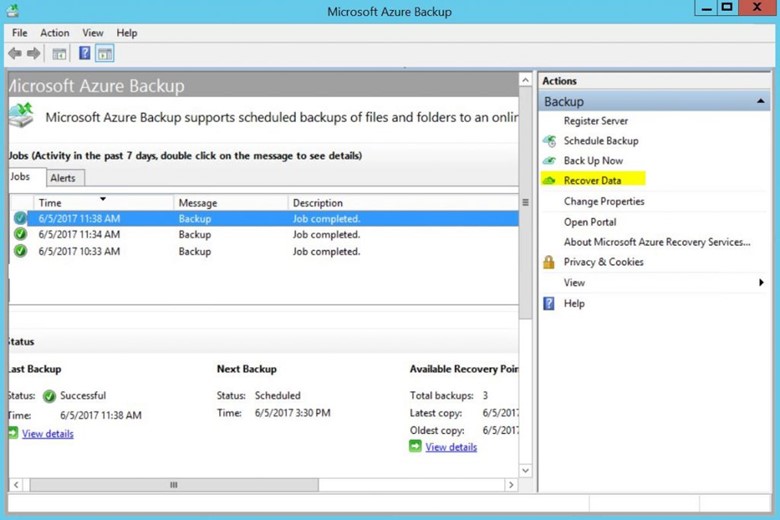
Task: Click the green arrow icon beside Last Backup View details
Action: click(13, 433)
